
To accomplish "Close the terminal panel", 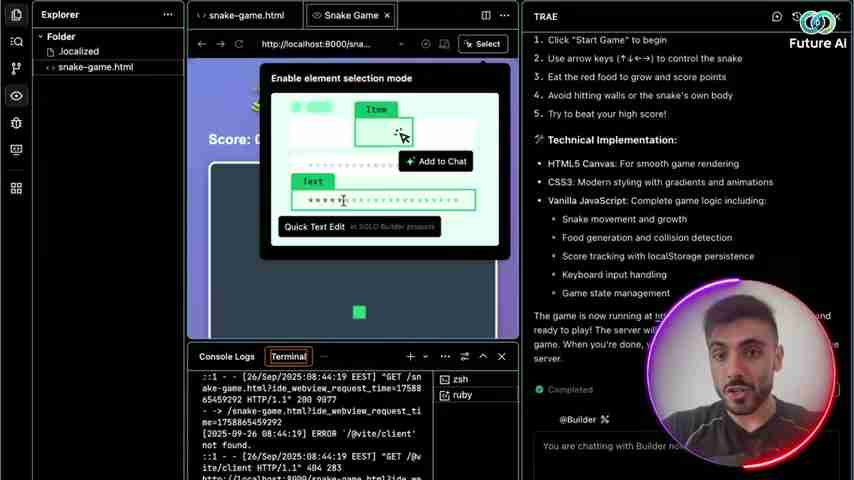I will click(x=502, y=357).
